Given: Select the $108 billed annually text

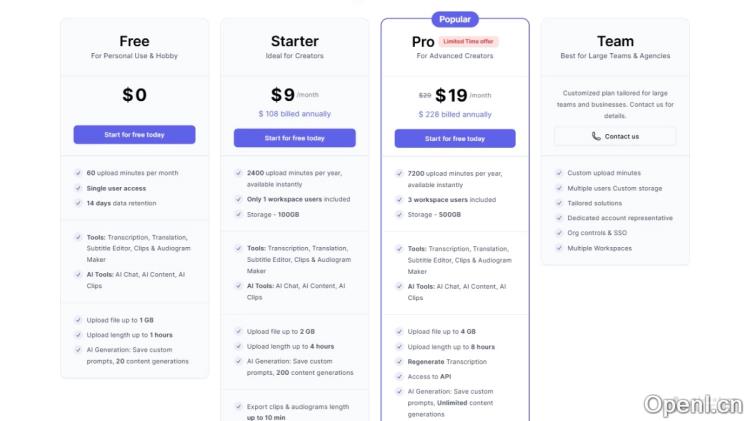Looking at the screenshot, I should point(294,114).
